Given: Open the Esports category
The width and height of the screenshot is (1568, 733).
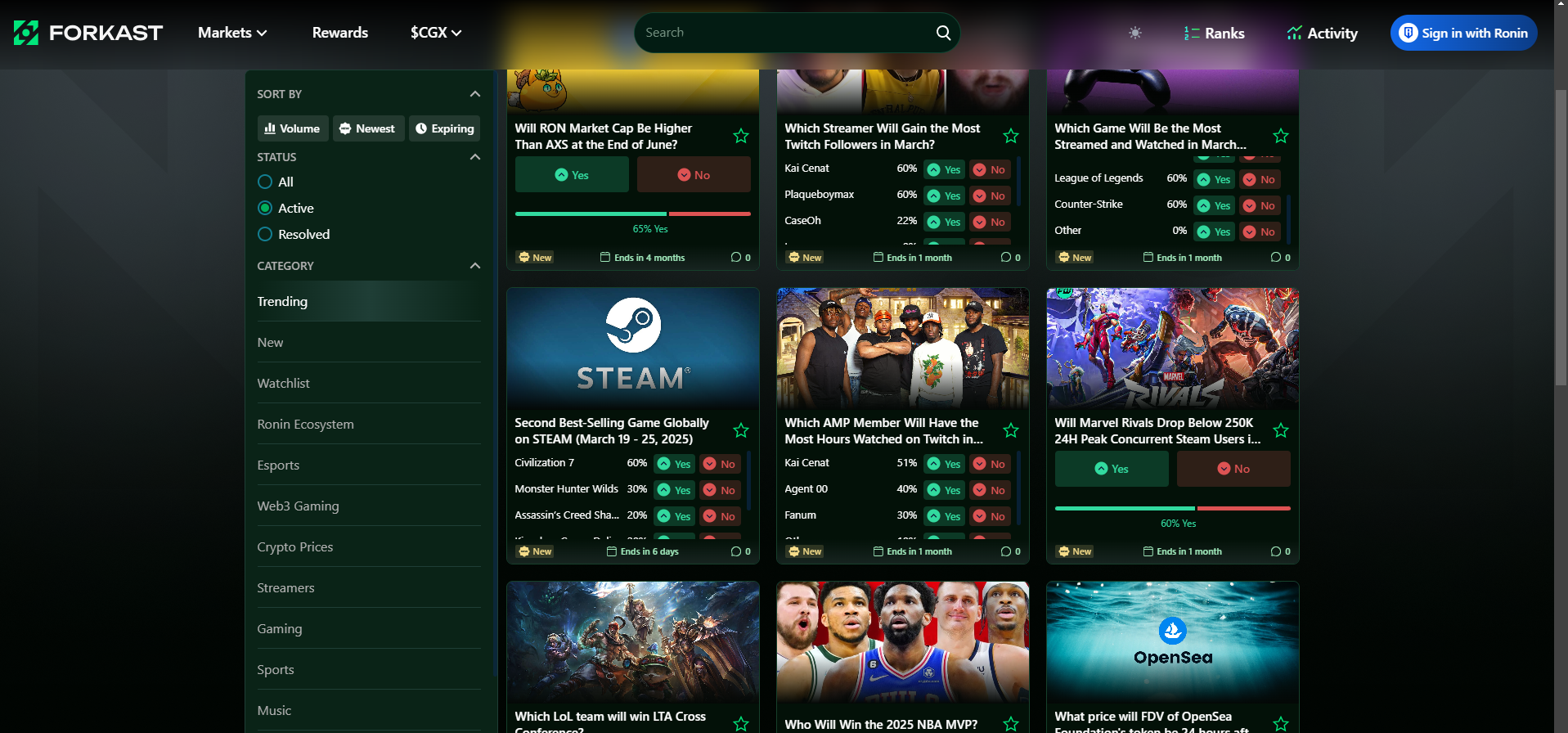Looking at the screenshot, I should [278, 465].
